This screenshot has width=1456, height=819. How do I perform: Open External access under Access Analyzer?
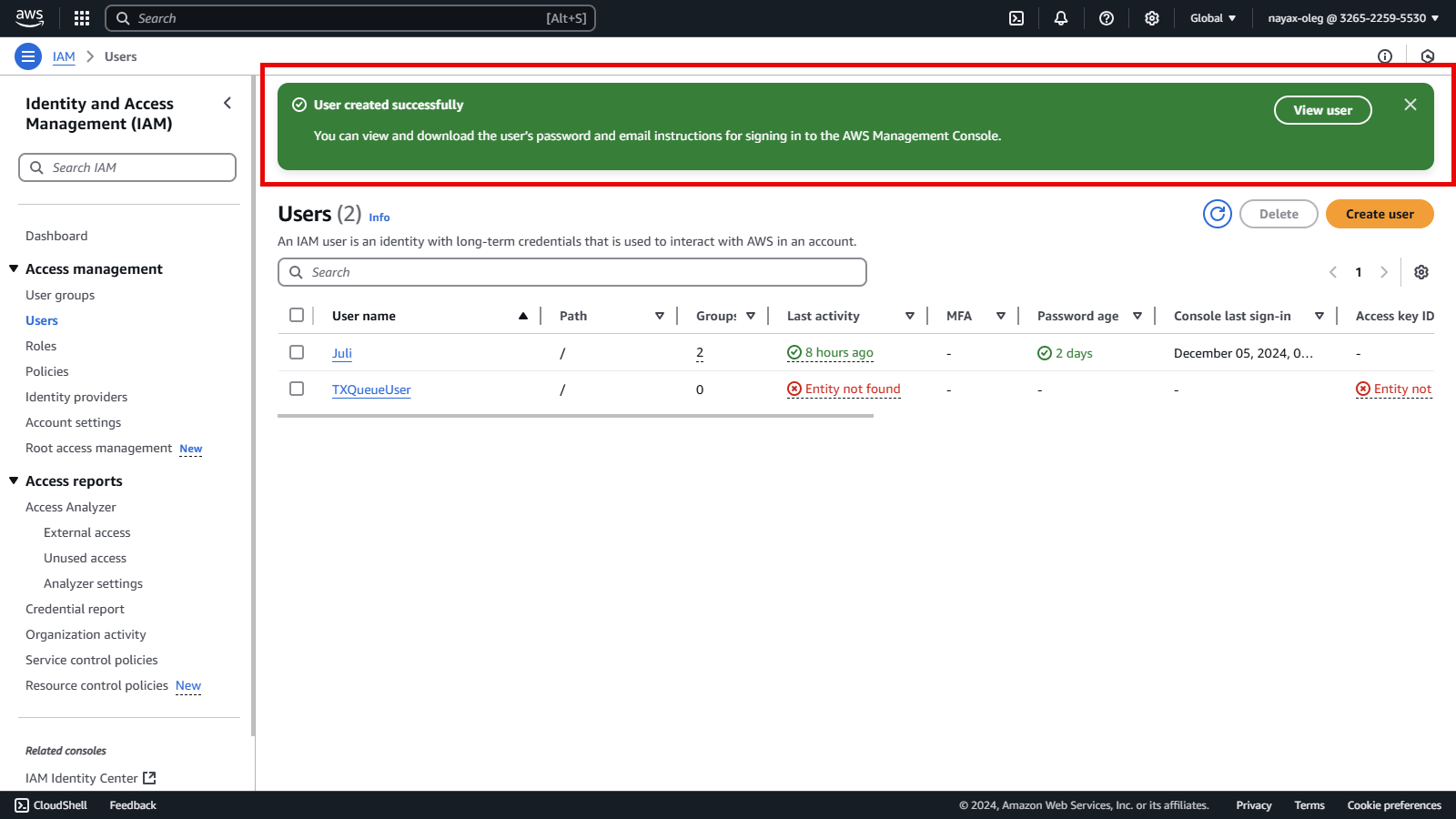pos(87,532)
